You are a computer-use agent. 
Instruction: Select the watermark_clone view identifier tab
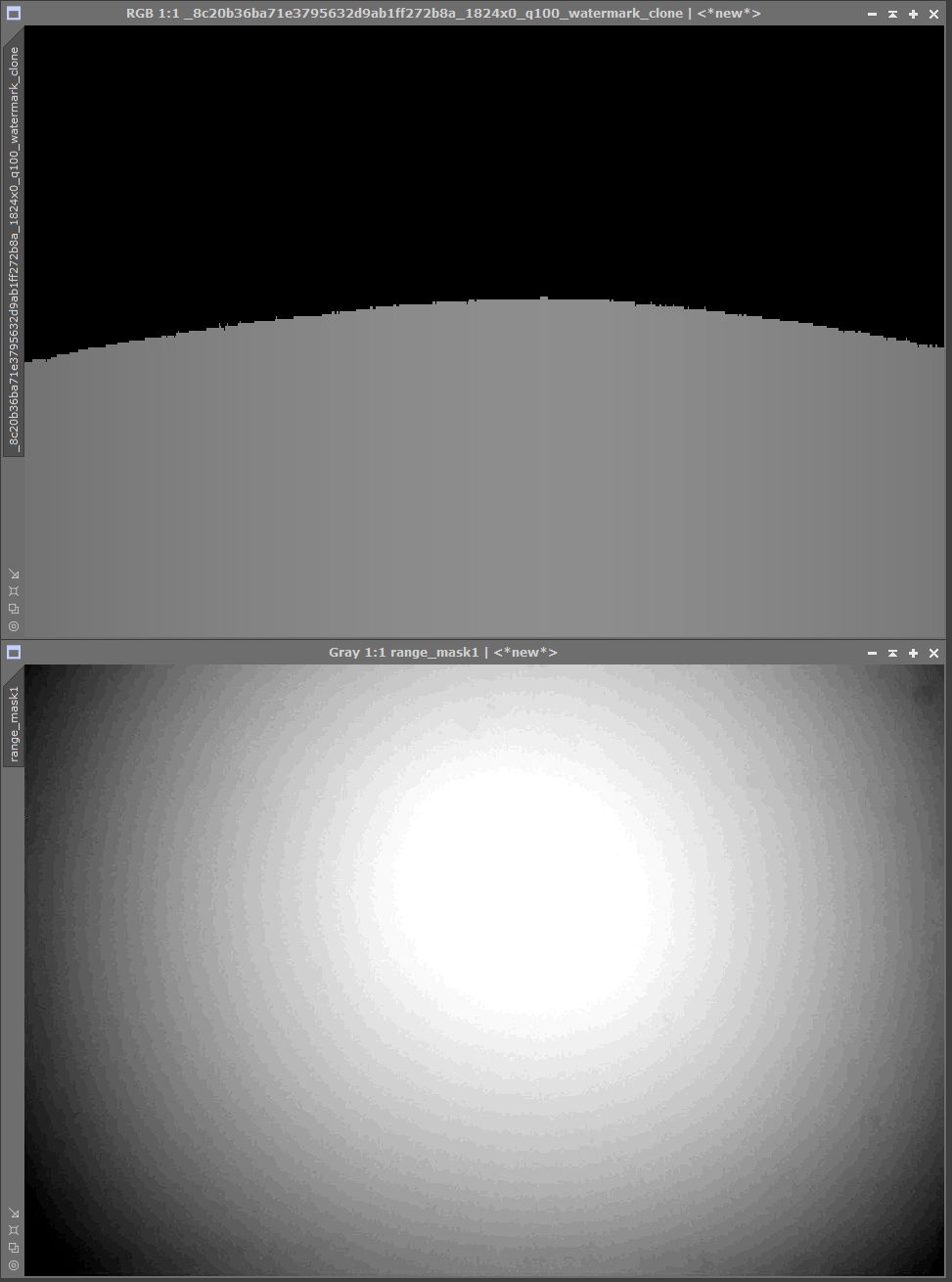coord(14,250)
